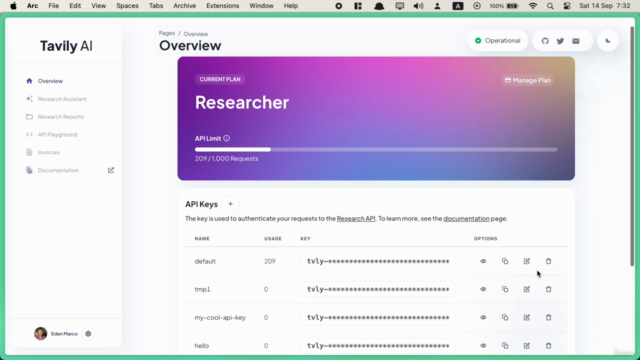Open the Twitter link icon
The height and width of the screenshot is (360, 640).
pyautogui.click(x=560, y=41)
